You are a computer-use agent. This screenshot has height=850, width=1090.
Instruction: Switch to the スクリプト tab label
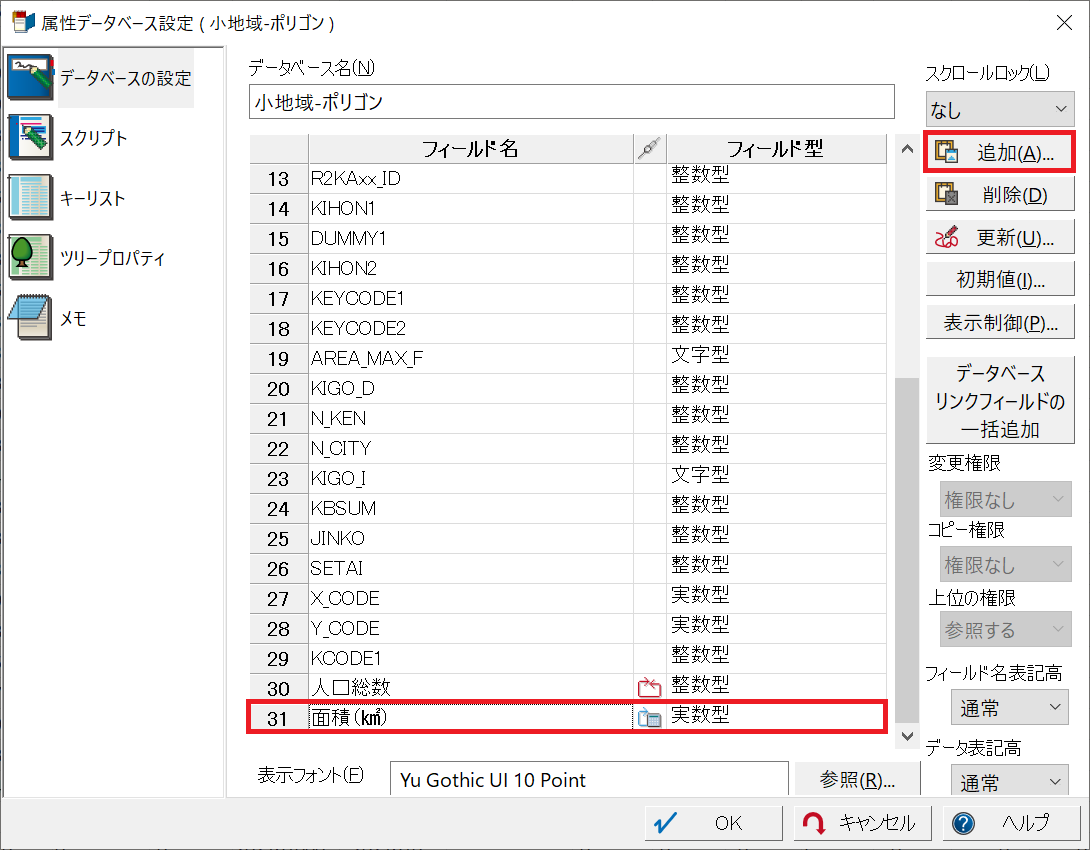(94, 138)
